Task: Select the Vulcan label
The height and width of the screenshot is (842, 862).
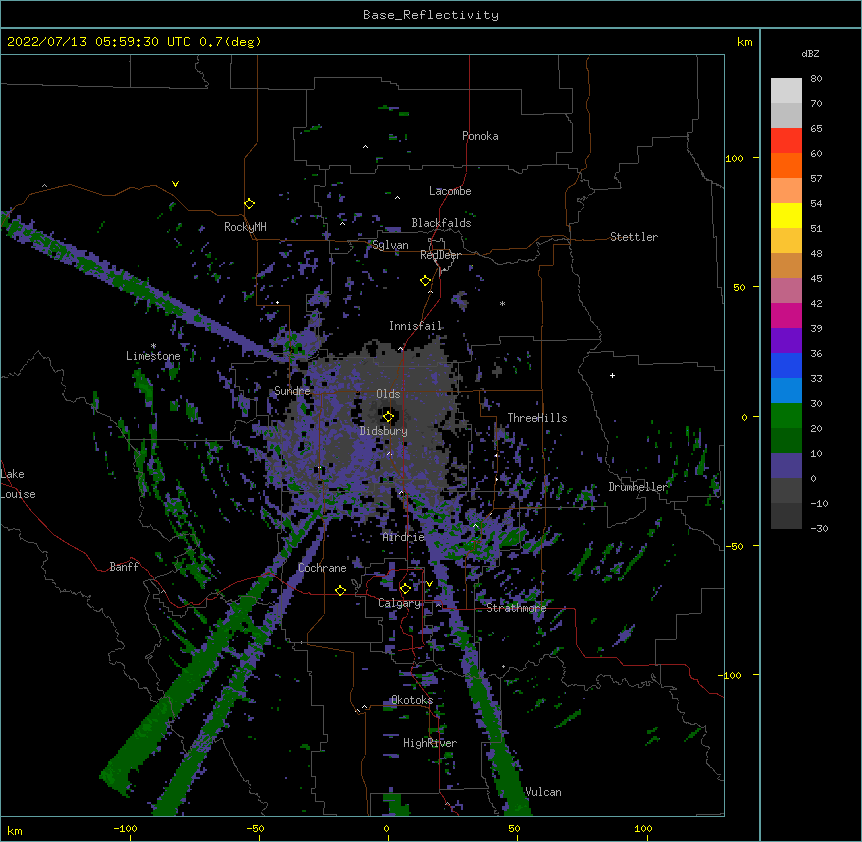Action: [x=543, y=792]
